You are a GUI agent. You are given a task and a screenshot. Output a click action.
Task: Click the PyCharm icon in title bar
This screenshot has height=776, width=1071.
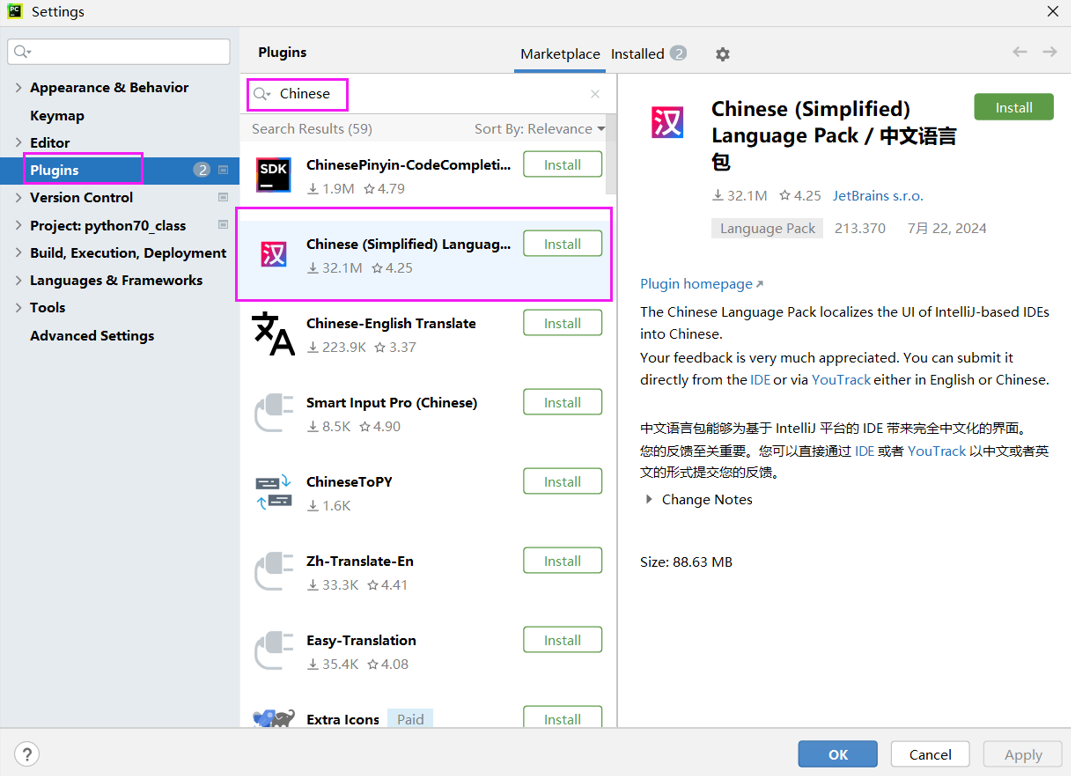click(x=14, y=12)
